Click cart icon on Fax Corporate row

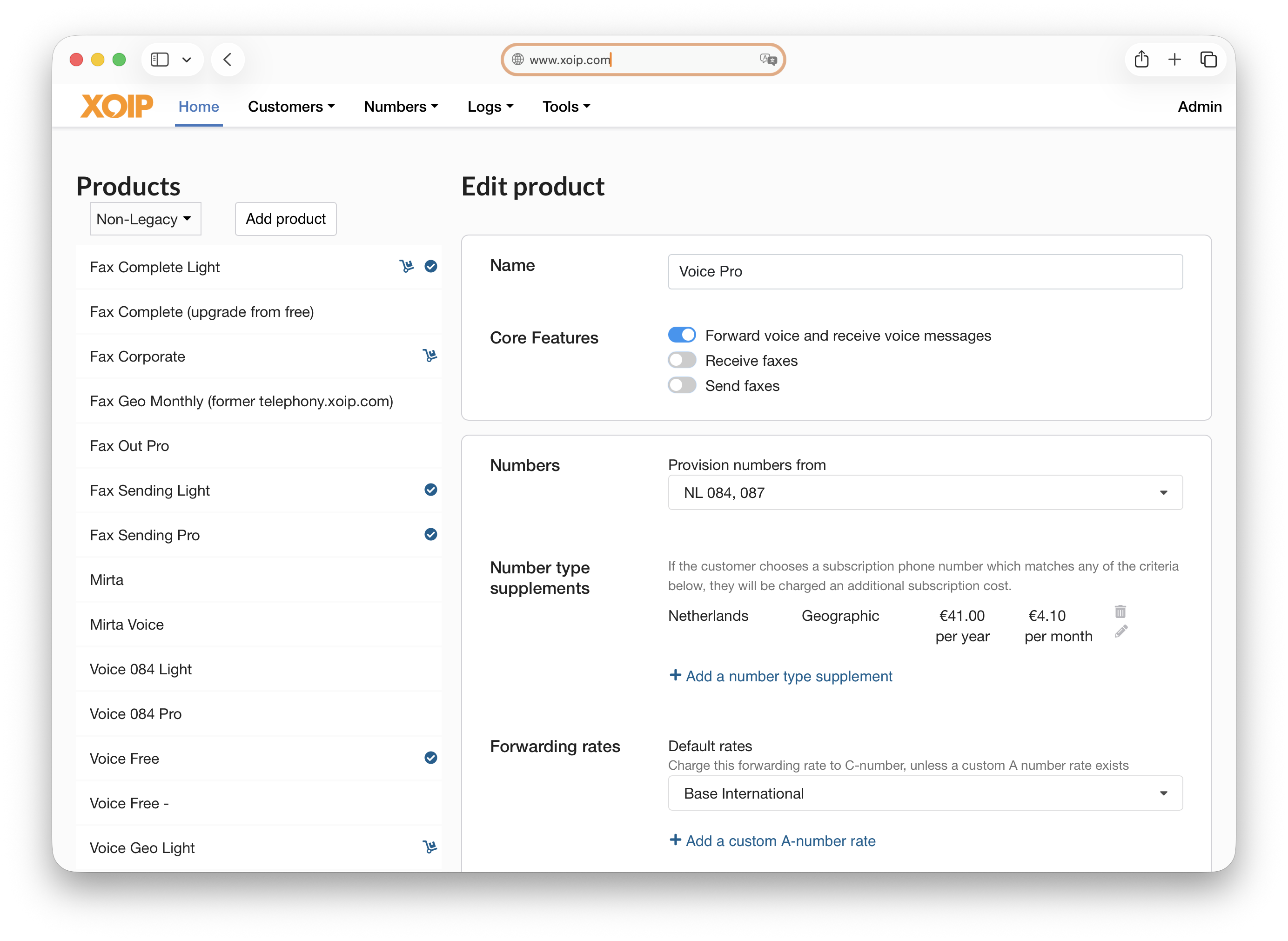pyautogui.click(x=430, y=356)
